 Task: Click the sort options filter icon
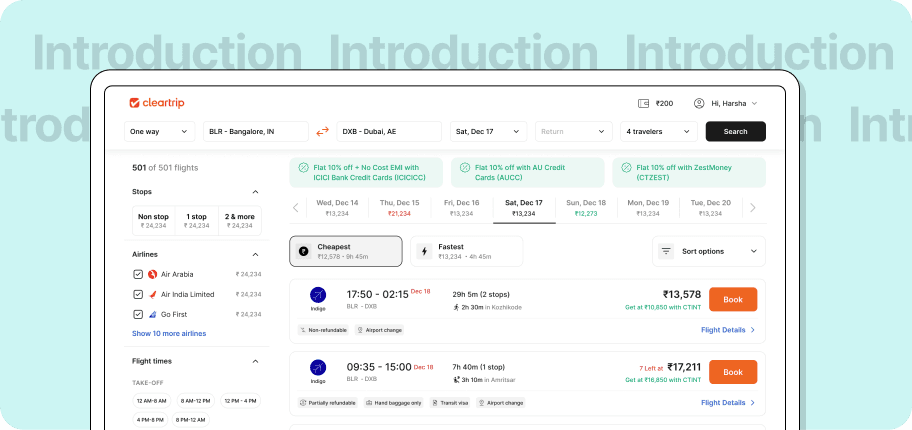click(667, 251)
